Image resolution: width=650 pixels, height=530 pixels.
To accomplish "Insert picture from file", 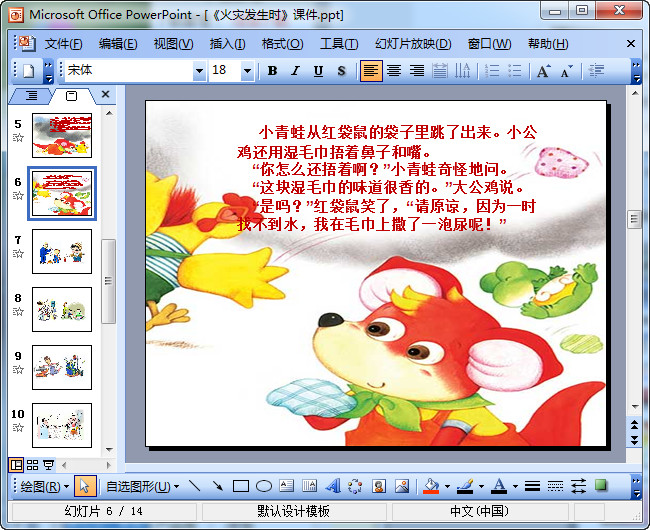I will pyautogui.click(x=402, y=486).
